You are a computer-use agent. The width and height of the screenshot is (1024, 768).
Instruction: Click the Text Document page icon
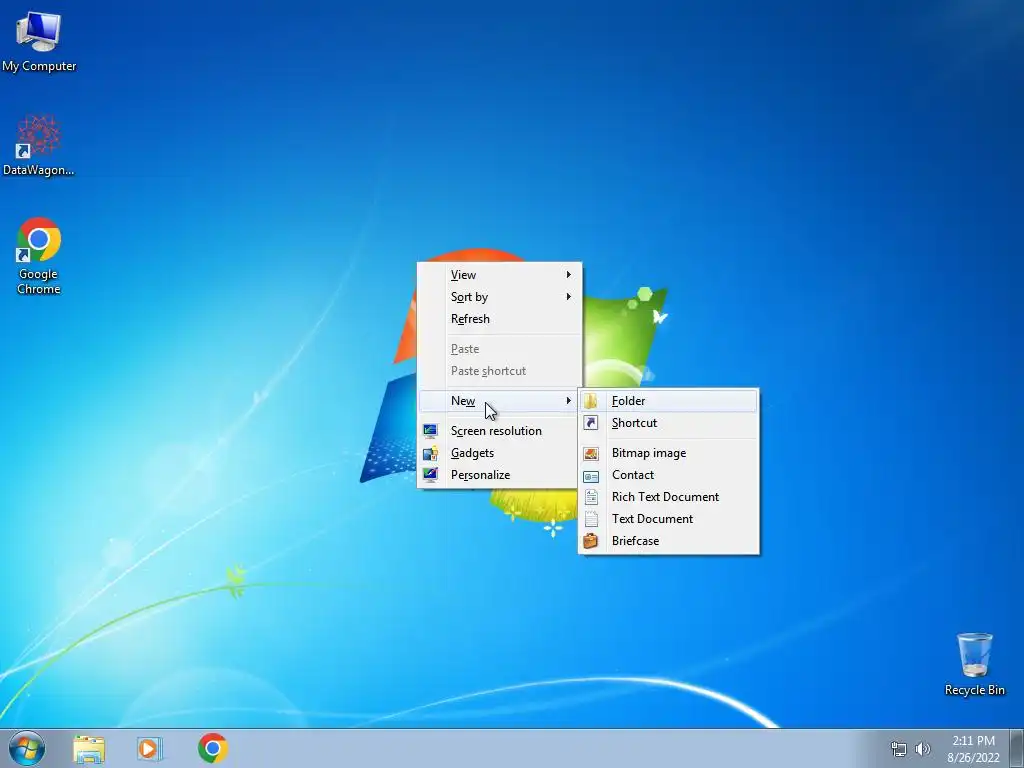tap(590, 519)
